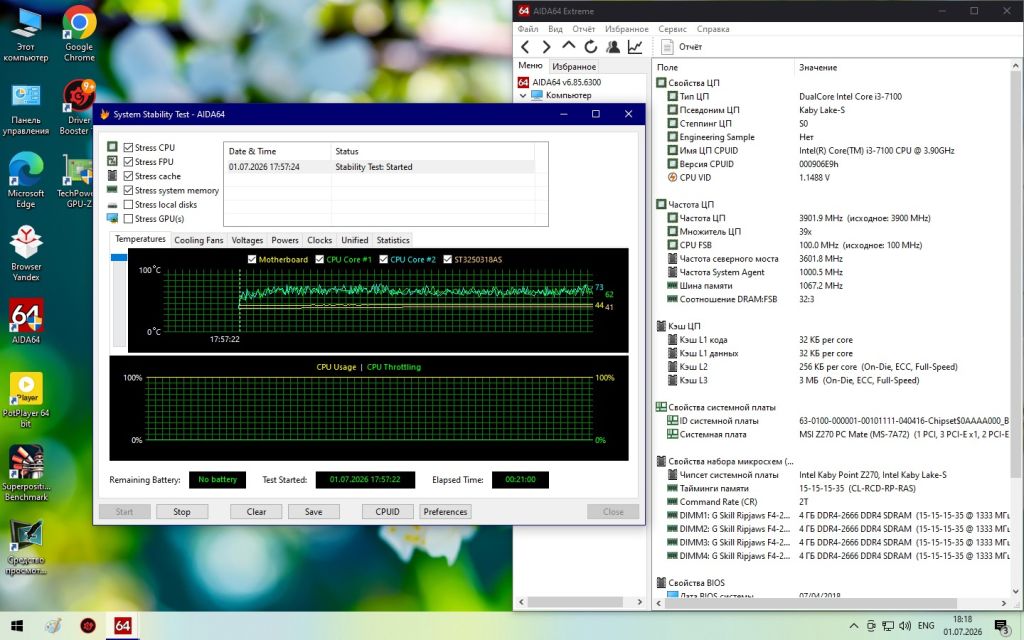This screenshot has width=1024, height=640.
Task: Refresh the AIDA64 report page
Action: click(590, 46)
